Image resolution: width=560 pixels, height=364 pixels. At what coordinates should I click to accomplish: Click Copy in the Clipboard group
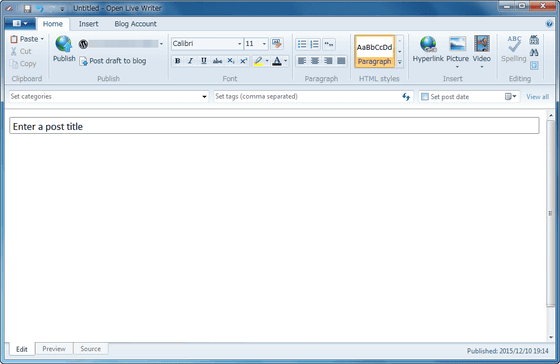click(x=23, y=64)
